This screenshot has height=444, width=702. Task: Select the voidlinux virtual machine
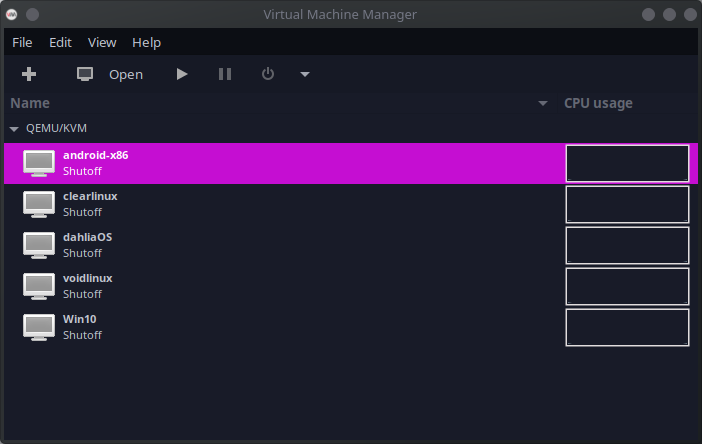click(x=88, y=286)
